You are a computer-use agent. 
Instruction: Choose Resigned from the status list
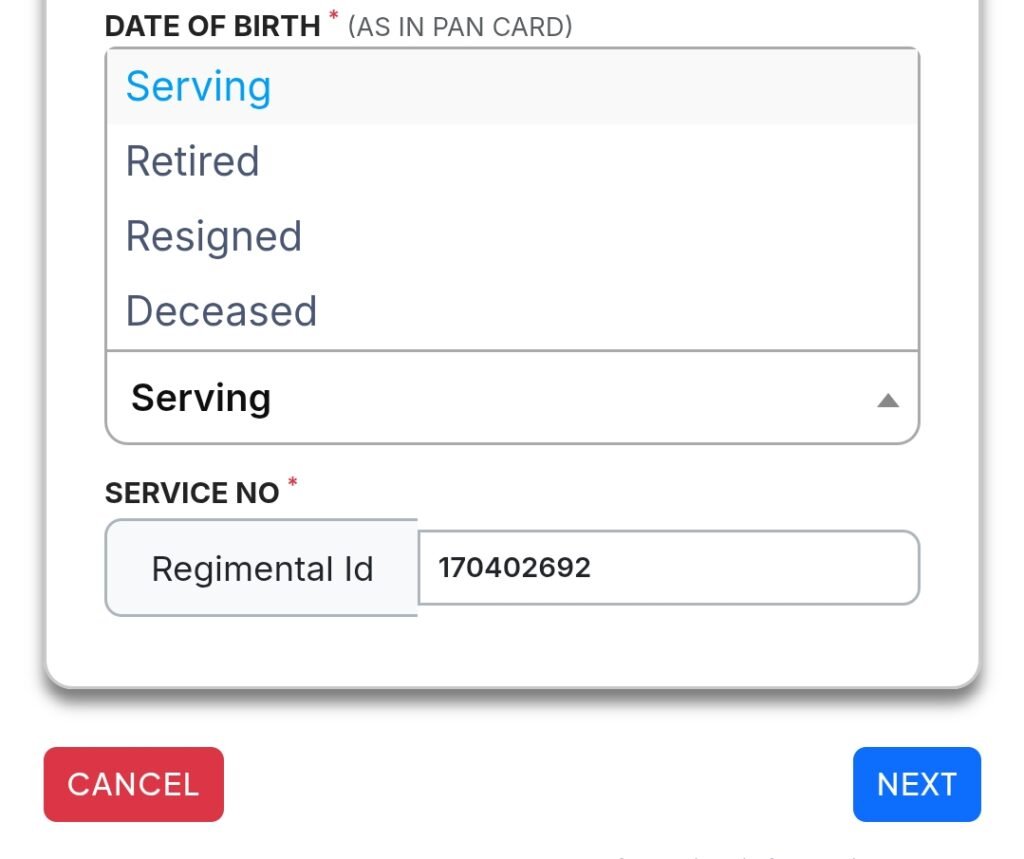click(213, 236)
